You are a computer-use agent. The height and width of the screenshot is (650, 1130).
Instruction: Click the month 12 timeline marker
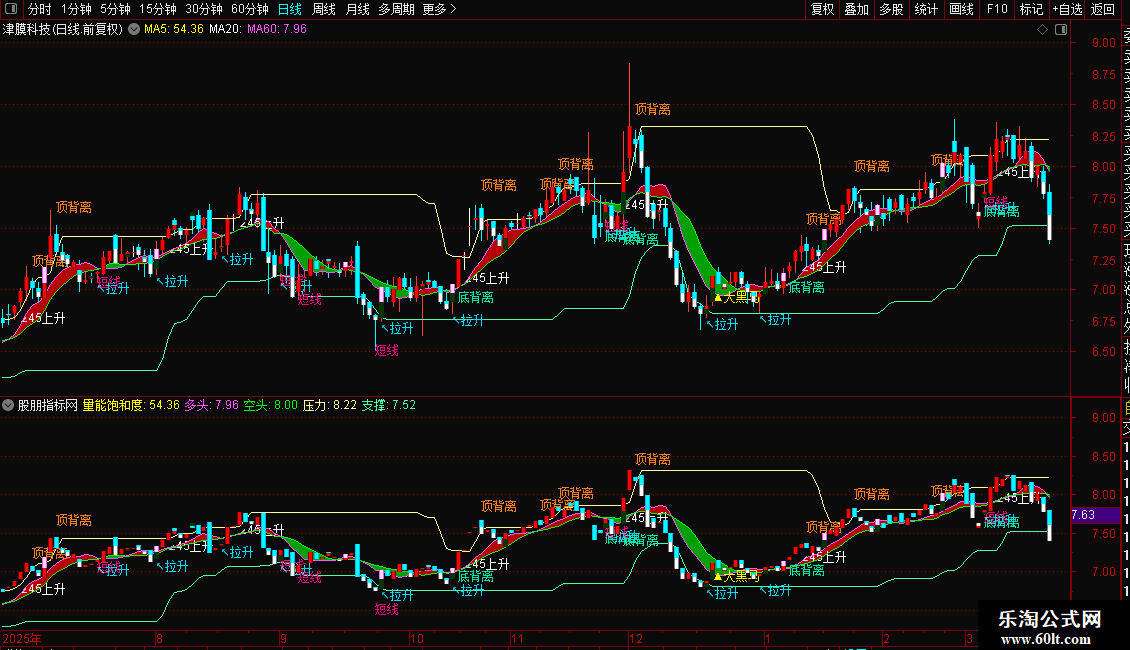[635, 638]
